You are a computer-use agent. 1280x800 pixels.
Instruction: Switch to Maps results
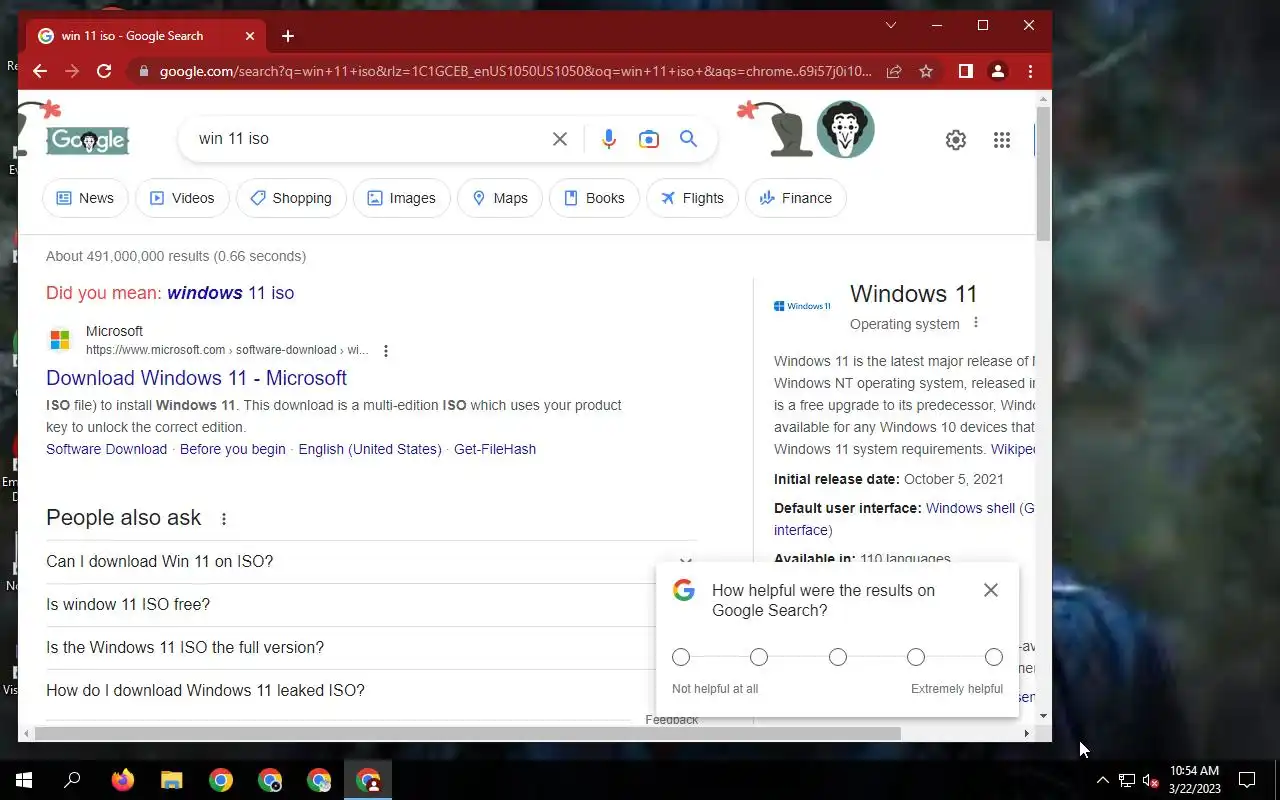click(500, 198)
